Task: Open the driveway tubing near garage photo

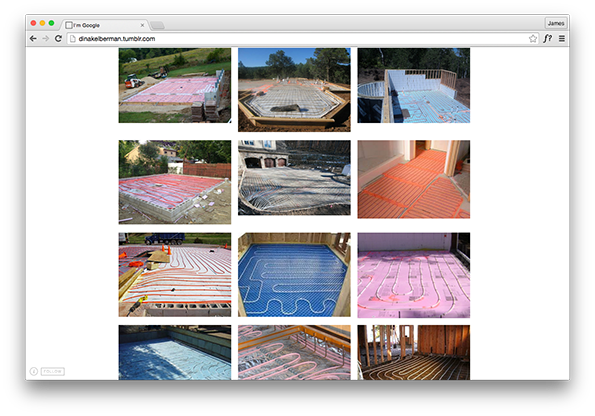Action: point(294,178)
